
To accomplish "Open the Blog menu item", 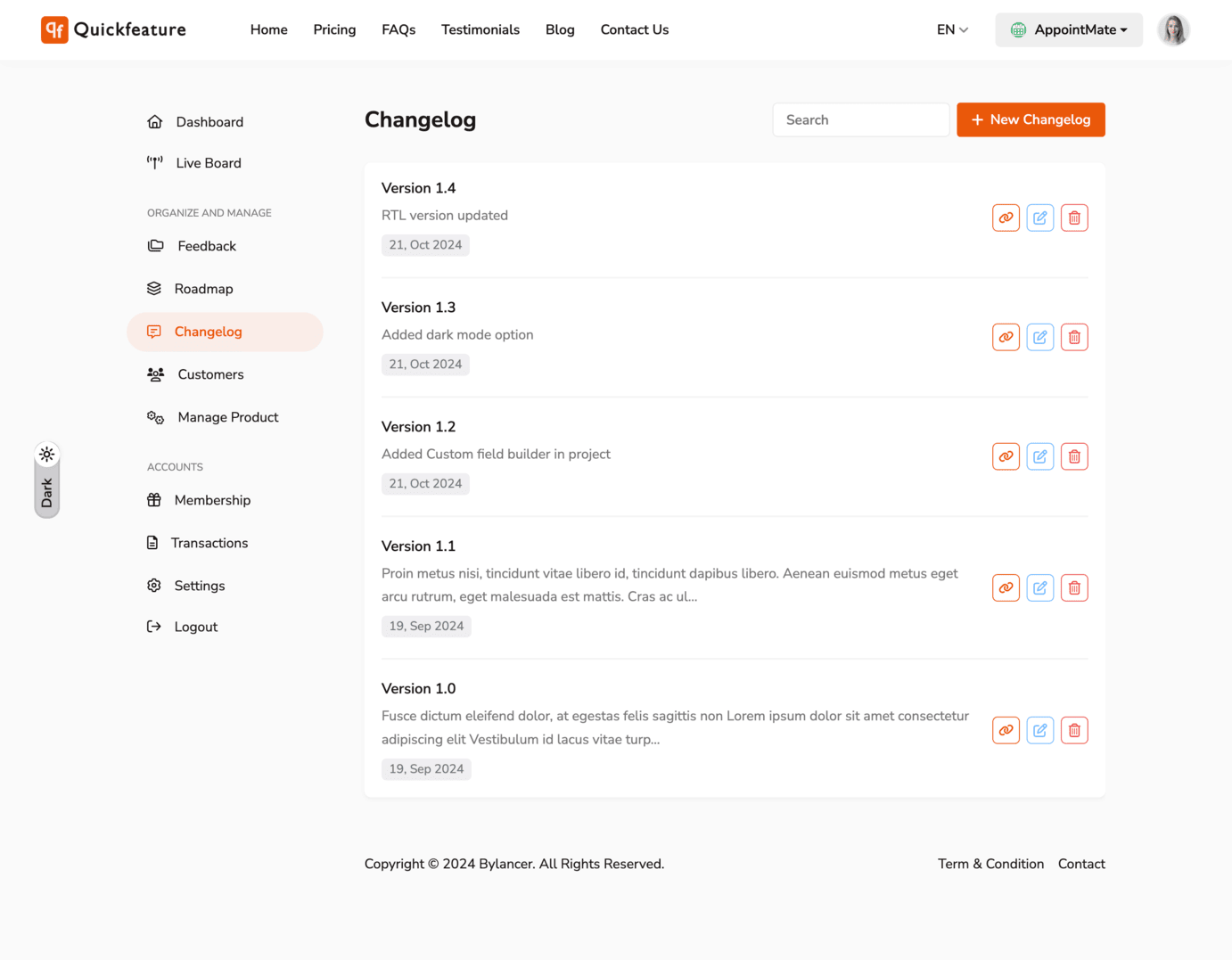I will pos(560,29).
